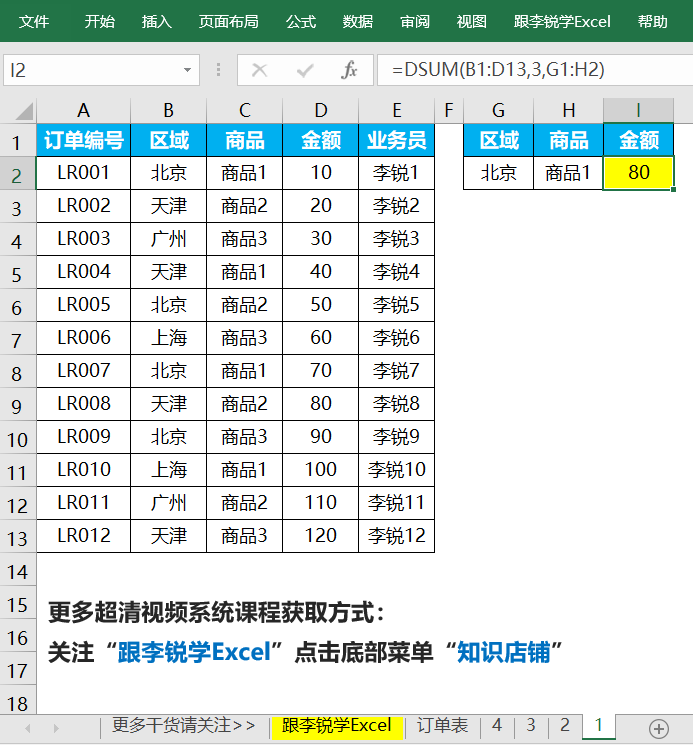This screenshot has height=745, width=693.
Task: Open the 插入 ribbon tab
Action: click(x=157, y=21)
